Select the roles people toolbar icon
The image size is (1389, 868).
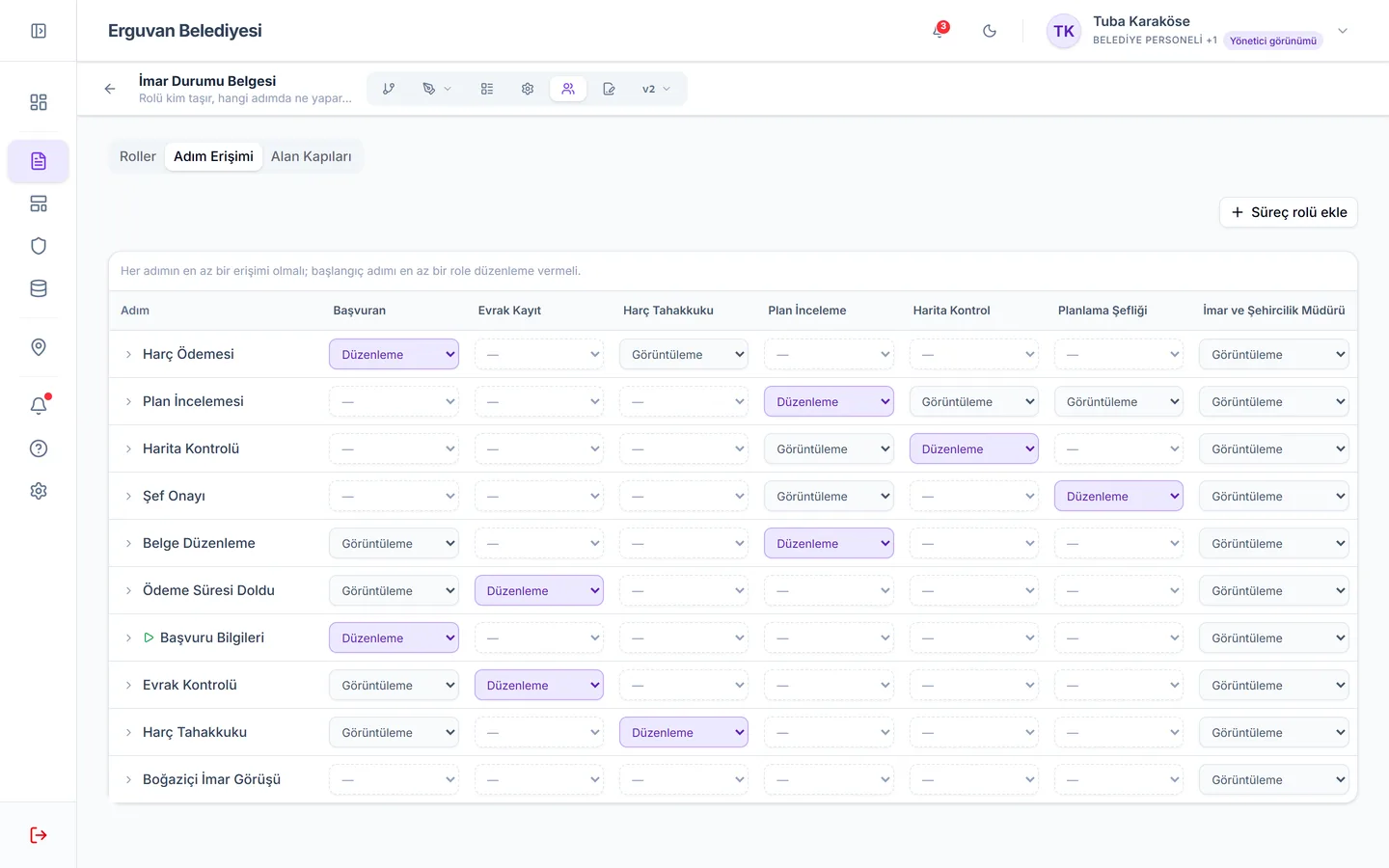point(568,89)
